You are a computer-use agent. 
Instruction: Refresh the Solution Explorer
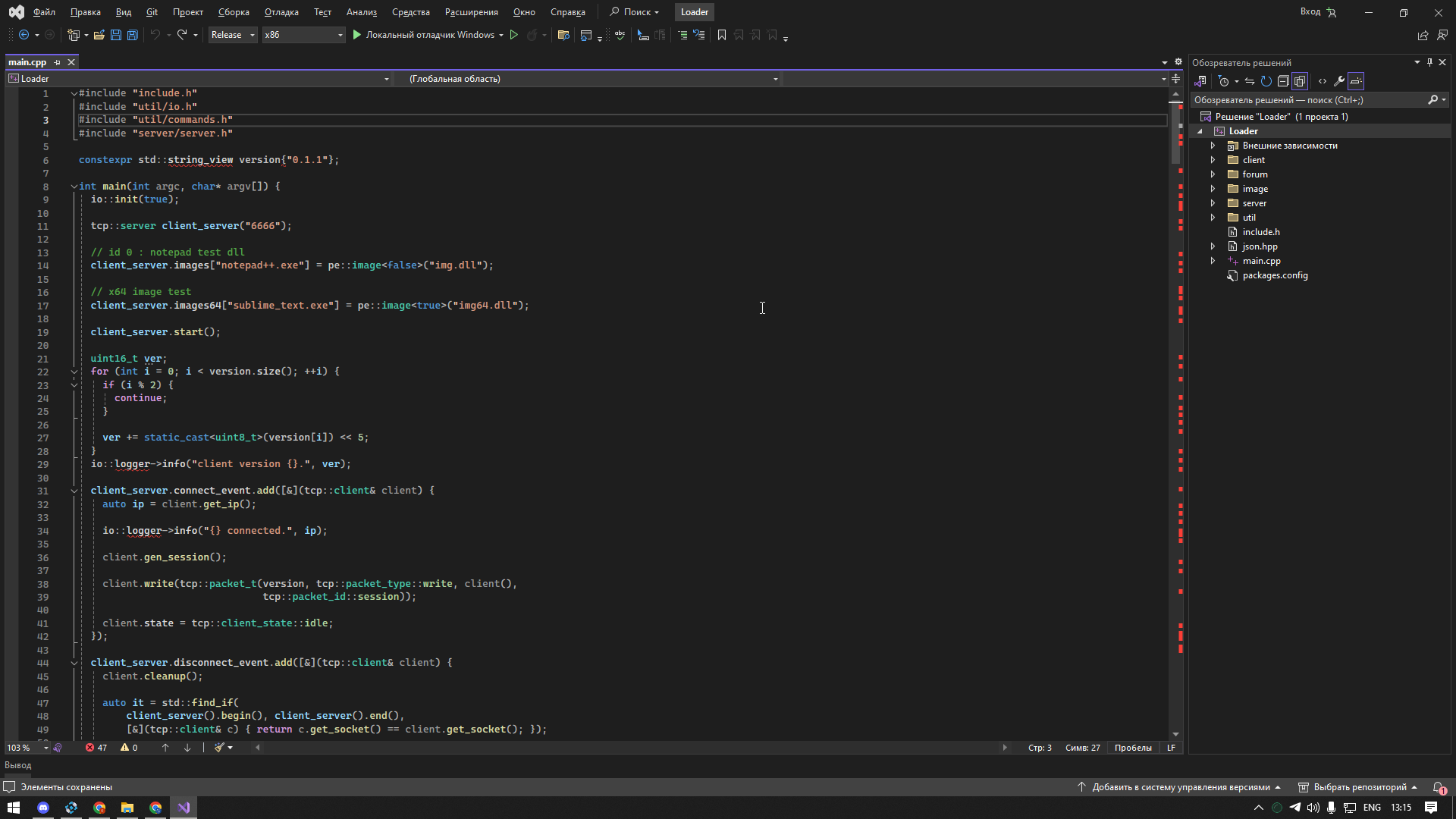[1266, 81]
